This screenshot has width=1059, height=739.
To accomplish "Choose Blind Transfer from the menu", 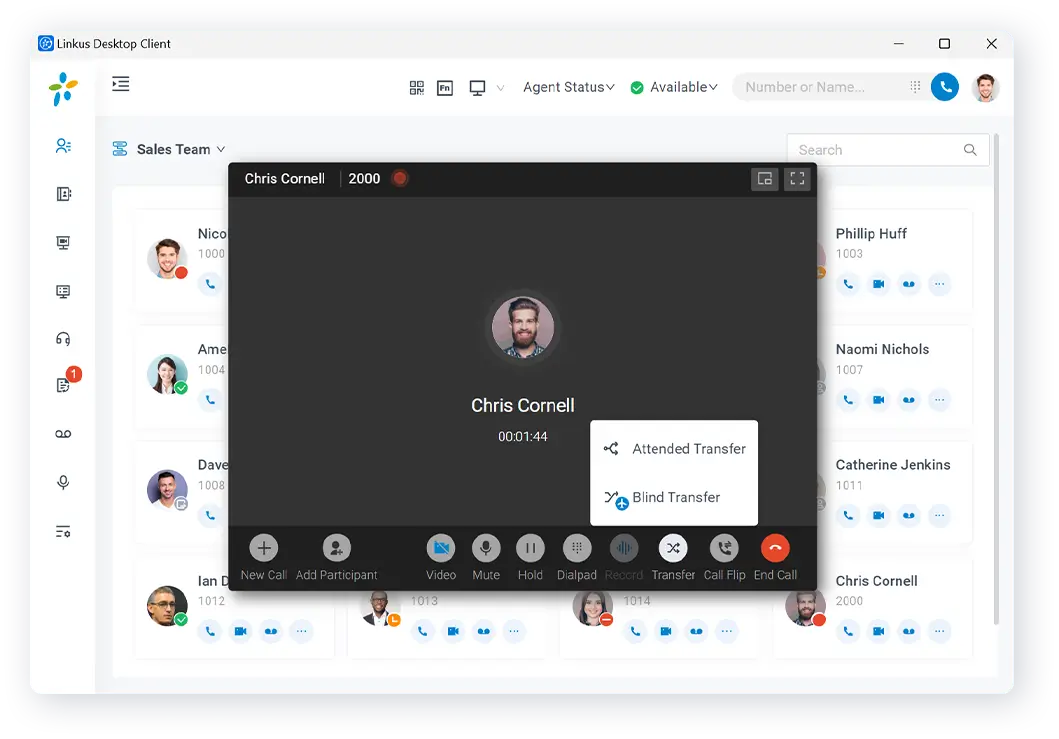I will 676,497.
